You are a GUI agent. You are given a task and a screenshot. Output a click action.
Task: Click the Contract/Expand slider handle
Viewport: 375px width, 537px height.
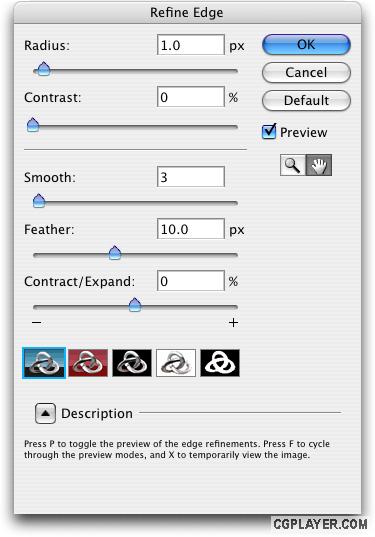pyautogui.click(x=135, y=305)
